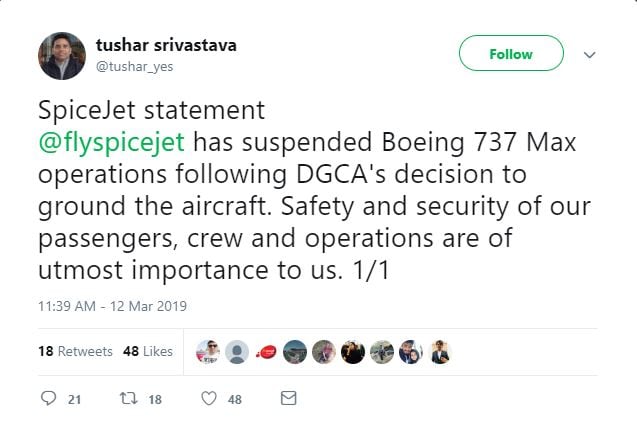View the 18 Retweets list

coord(61,351)
